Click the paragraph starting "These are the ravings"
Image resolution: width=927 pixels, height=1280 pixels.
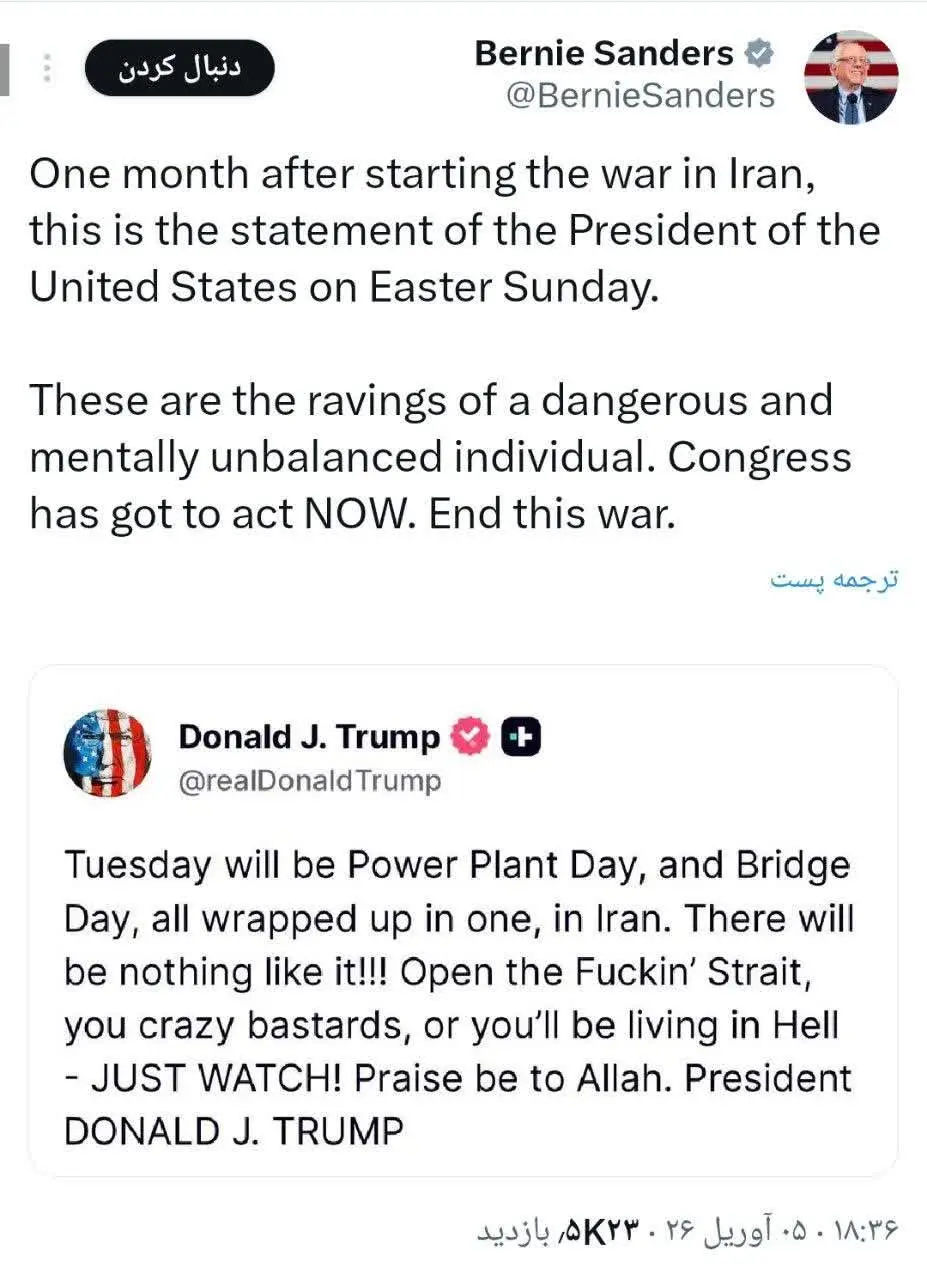tap(440, 457)
